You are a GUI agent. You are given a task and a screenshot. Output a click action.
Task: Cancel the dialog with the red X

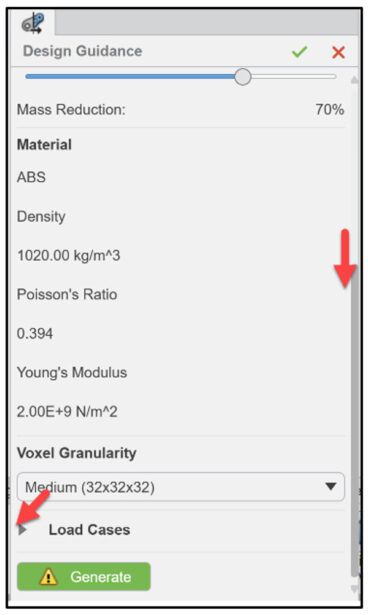coord(338,52)
